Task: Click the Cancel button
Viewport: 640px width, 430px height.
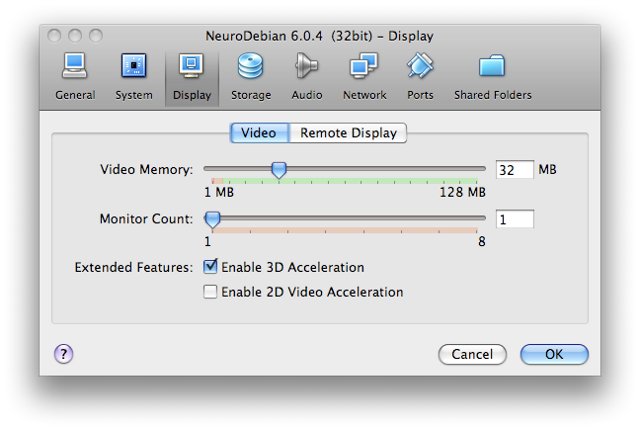Action: (472, 354)
